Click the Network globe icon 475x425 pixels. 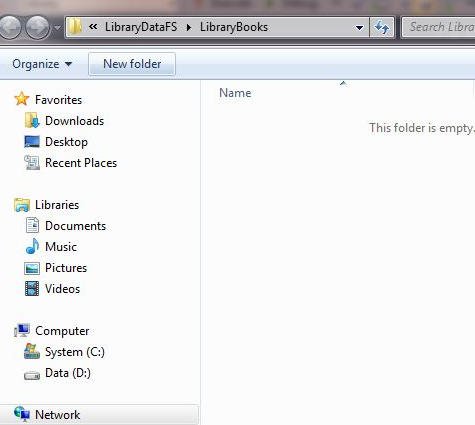click(22, 414)
